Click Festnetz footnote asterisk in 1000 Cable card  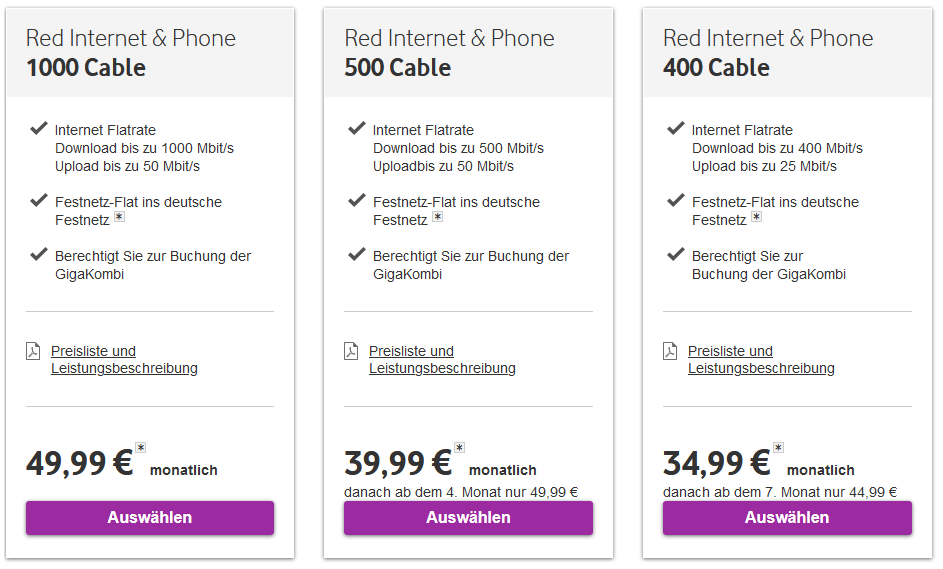(x=119, y=217)
